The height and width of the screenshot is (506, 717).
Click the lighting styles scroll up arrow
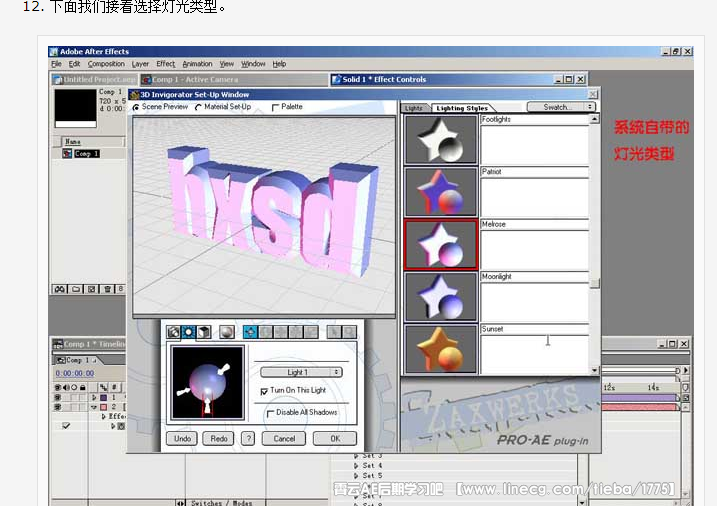click(594, 119)
